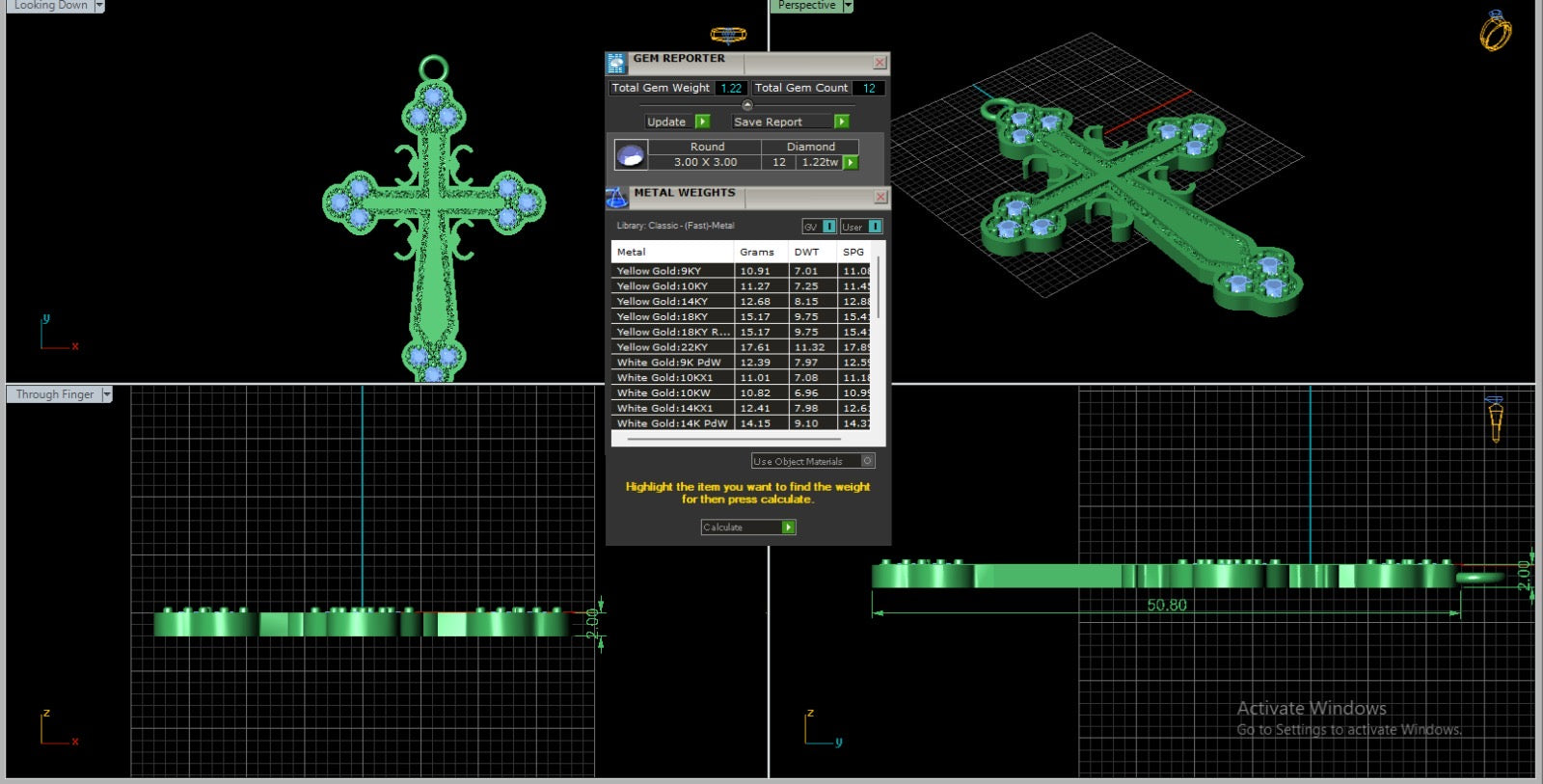Select the White Gold:9K PdW row

[x=741, y=363]
